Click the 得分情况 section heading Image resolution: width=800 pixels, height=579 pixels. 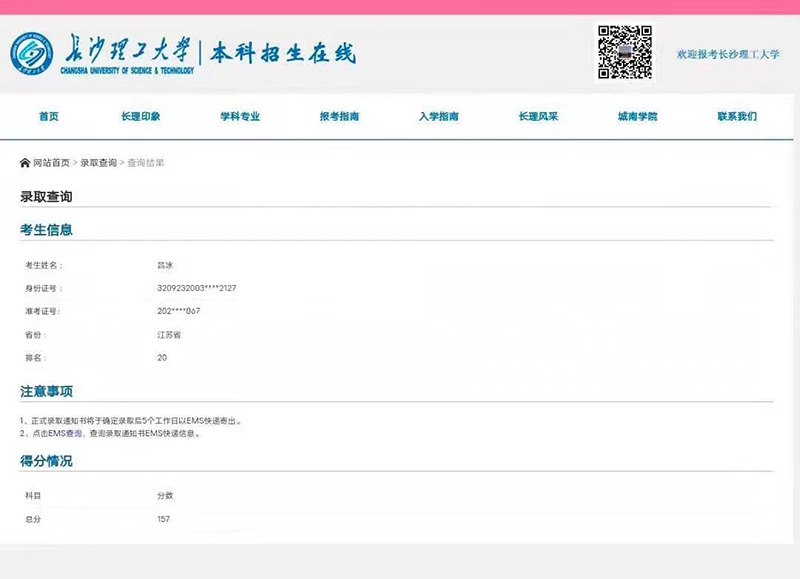coord(46,461)
